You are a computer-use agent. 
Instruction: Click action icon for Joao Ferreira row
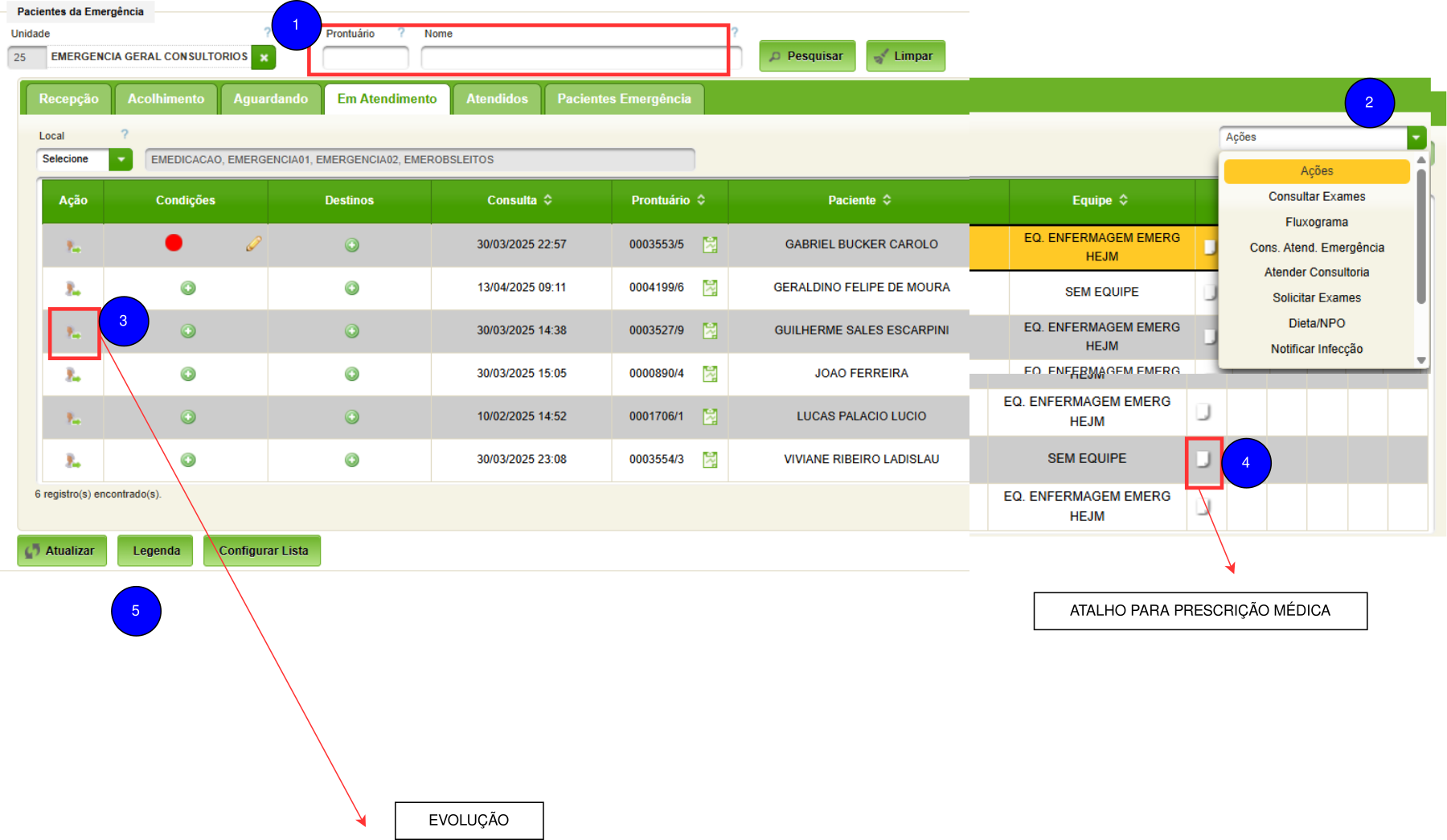pos(73,375)
